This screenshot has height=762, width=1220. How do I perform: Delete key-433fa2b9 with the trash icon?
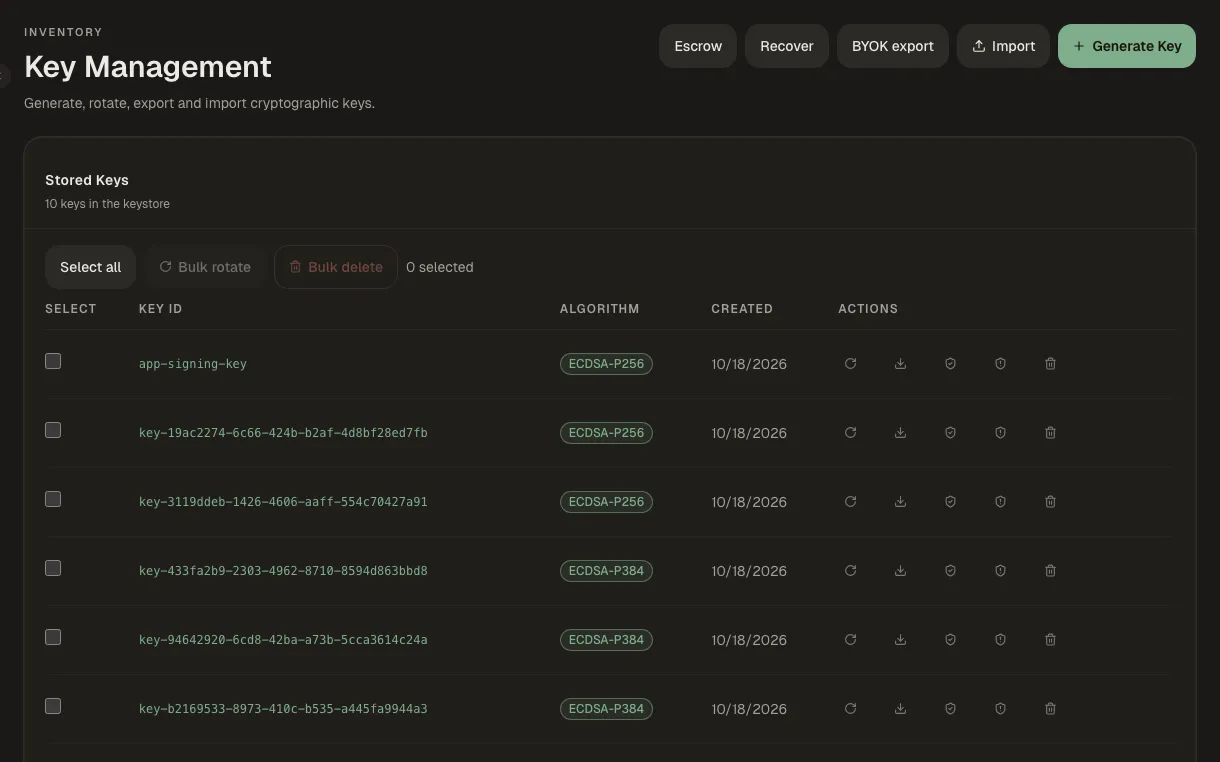click(x=1050, y=571)
